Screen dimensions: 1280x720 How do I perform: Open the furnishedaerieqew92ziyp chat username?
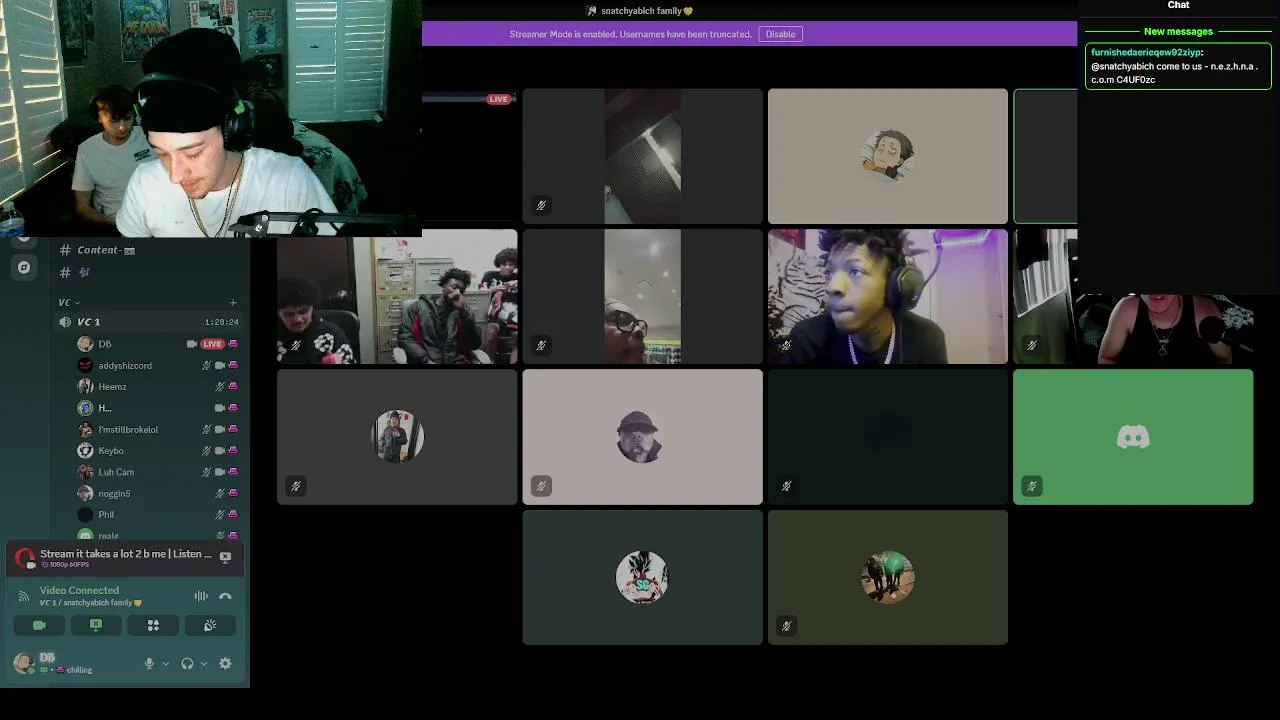[1145, 52]
